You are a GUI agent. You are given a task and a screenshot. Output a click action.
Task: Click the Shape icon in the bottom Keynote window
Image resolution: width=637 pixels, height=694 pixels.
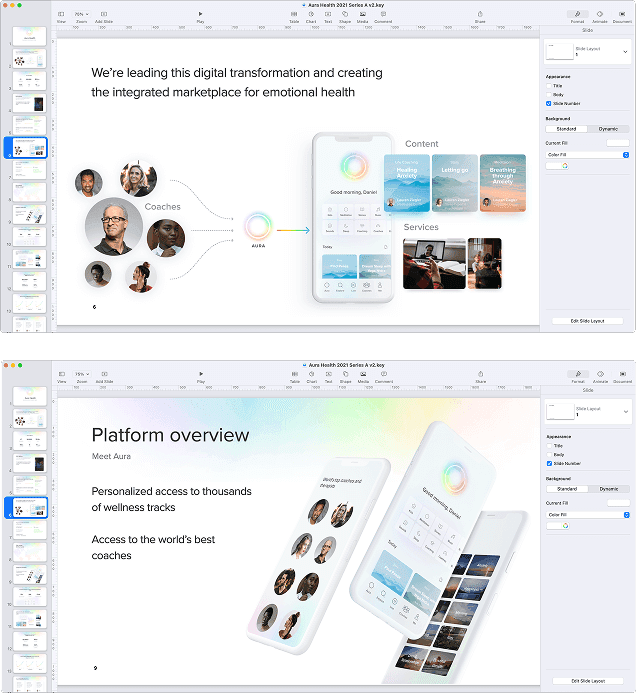(x=346, y=374)
